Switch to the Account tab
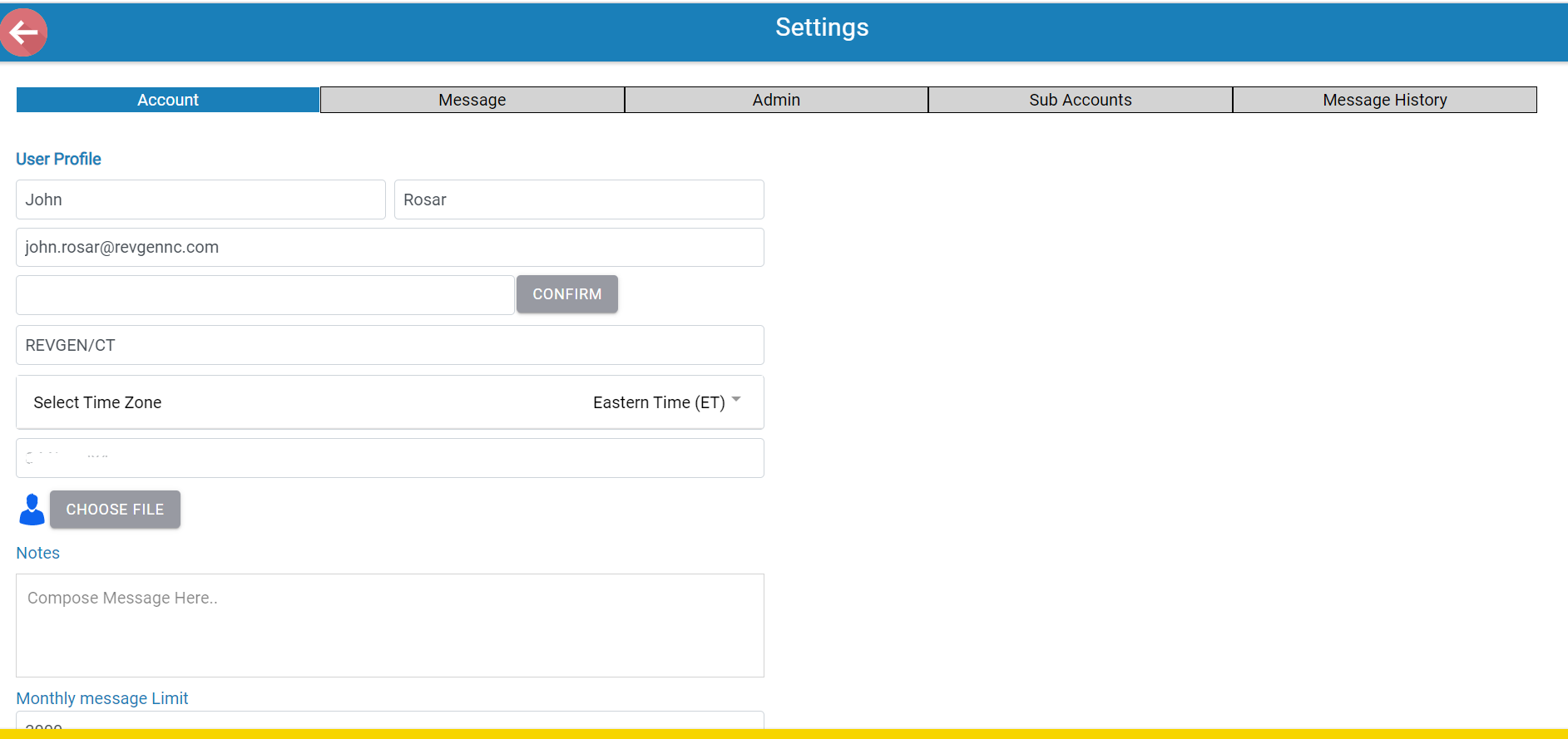The height and width of the screenshot is (739, 1568). [168, 100]
